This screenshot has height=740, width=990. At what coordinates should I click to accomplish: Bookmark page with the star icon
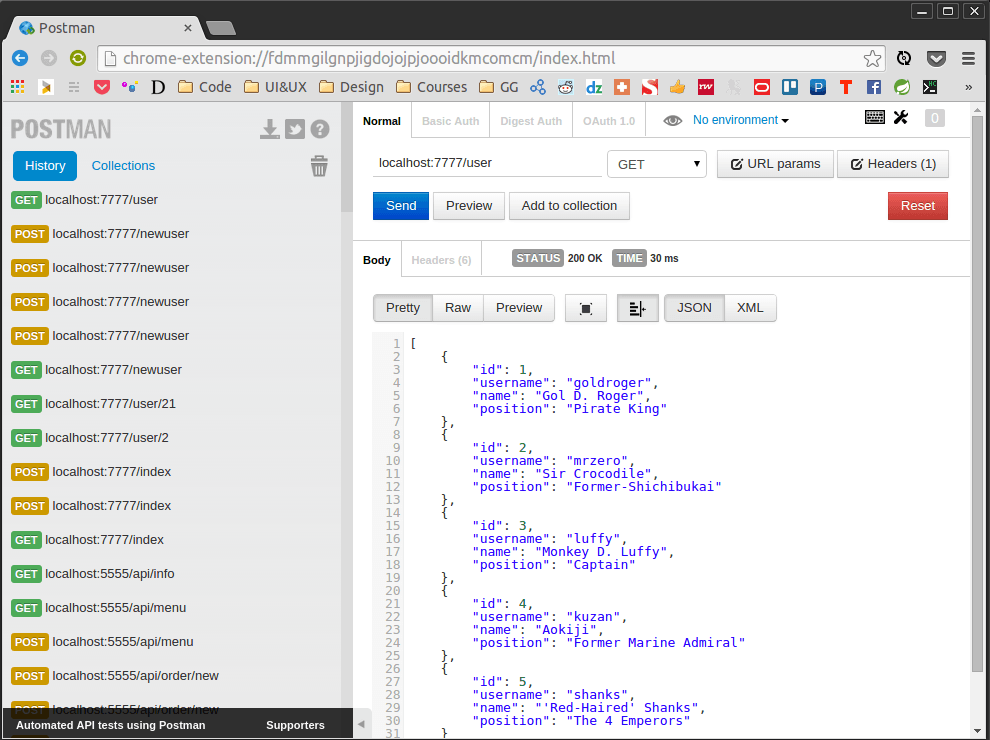click(x=872, y=59)
